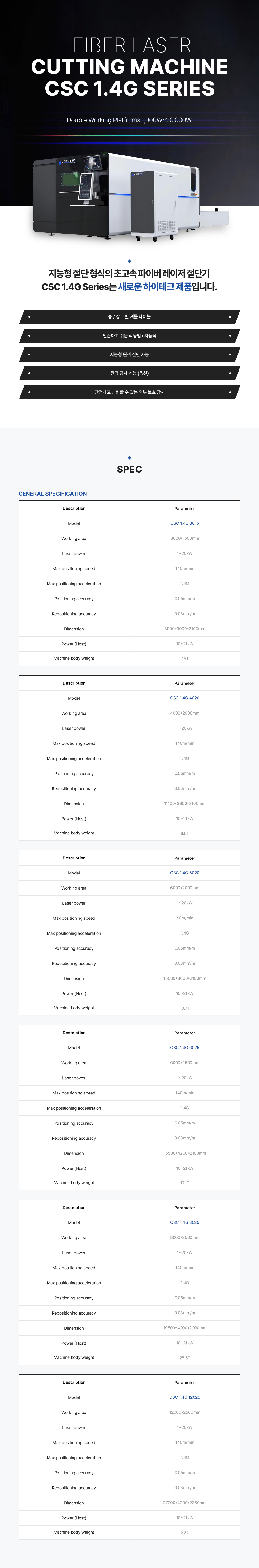Open the CSC 1.4G 4020 model link
The width and height of the screenshot is (259, 1568).
[x=185, y=698]
